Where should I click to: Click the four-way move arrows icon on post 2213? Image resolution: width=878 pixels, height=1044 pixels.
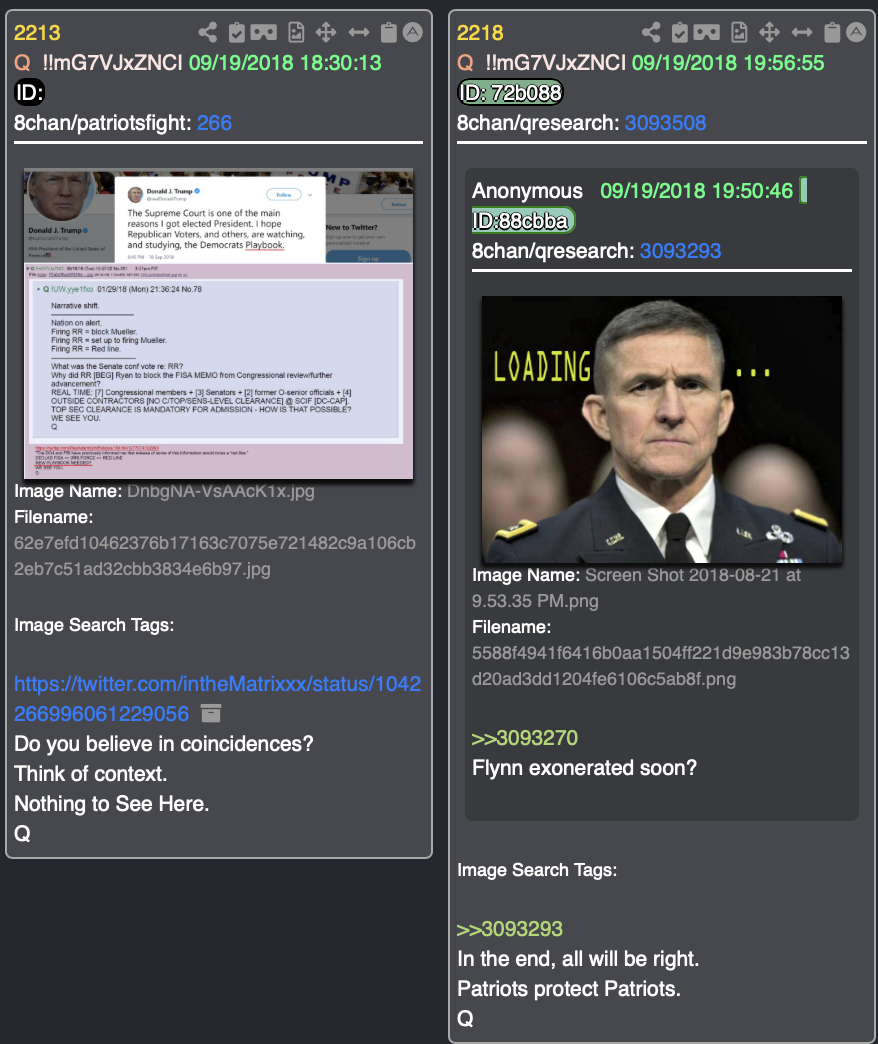click(x=326, y=32)
